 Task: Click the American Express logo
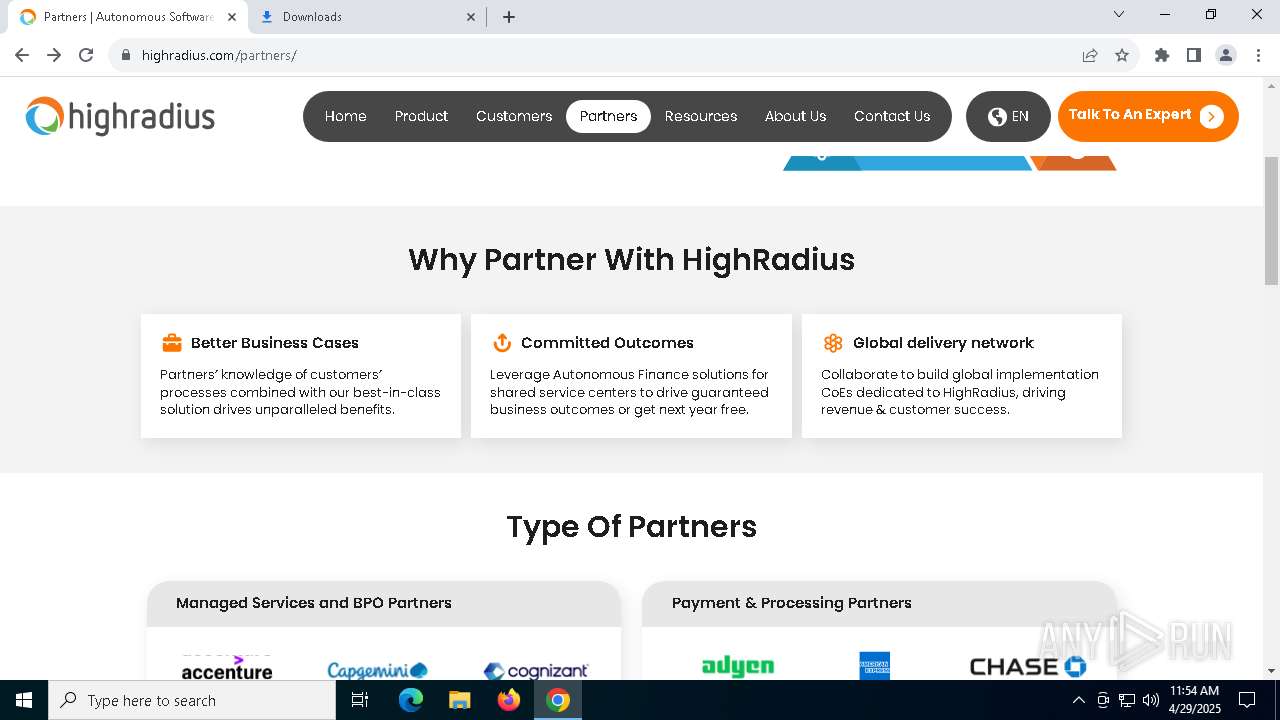874,666
